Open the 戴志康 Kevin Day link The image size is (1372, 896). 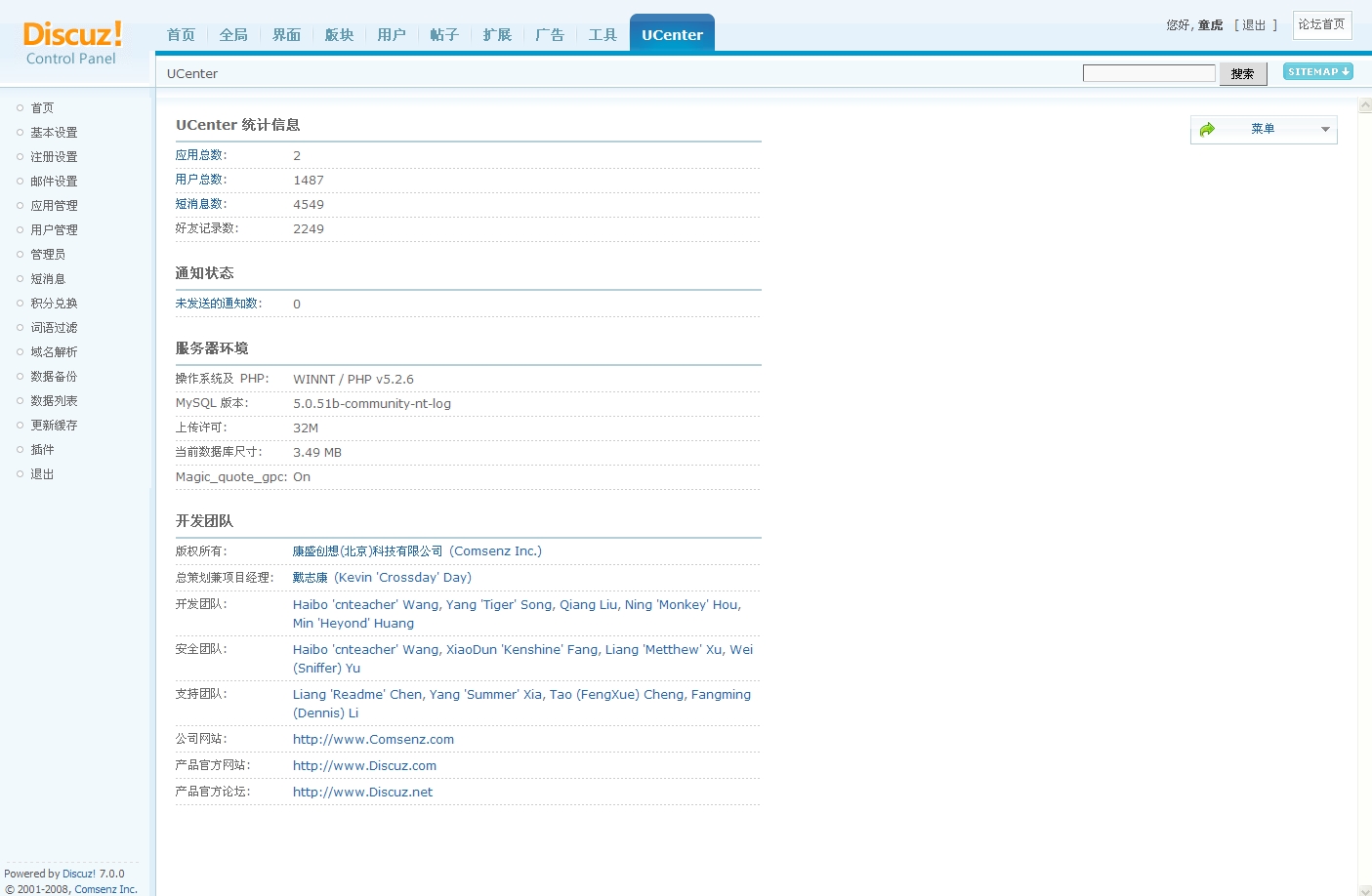coord(382,578)
